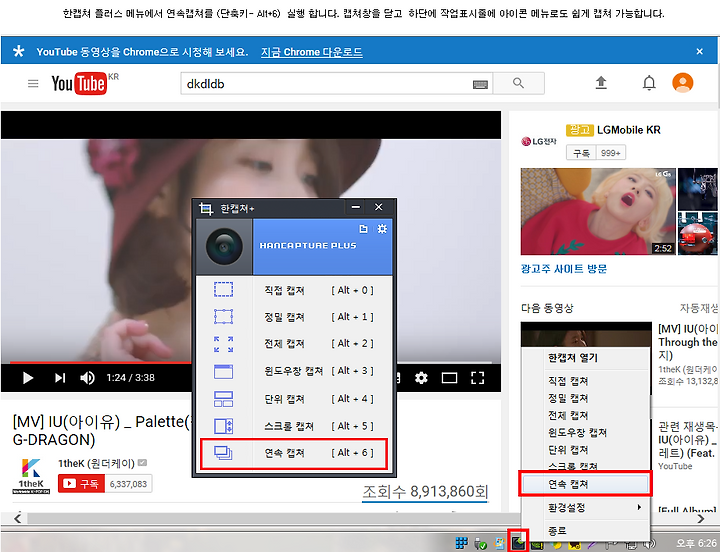Open the on-screen keyboard icon in search box
The image size is (720, 552).
tap(480, 84)
